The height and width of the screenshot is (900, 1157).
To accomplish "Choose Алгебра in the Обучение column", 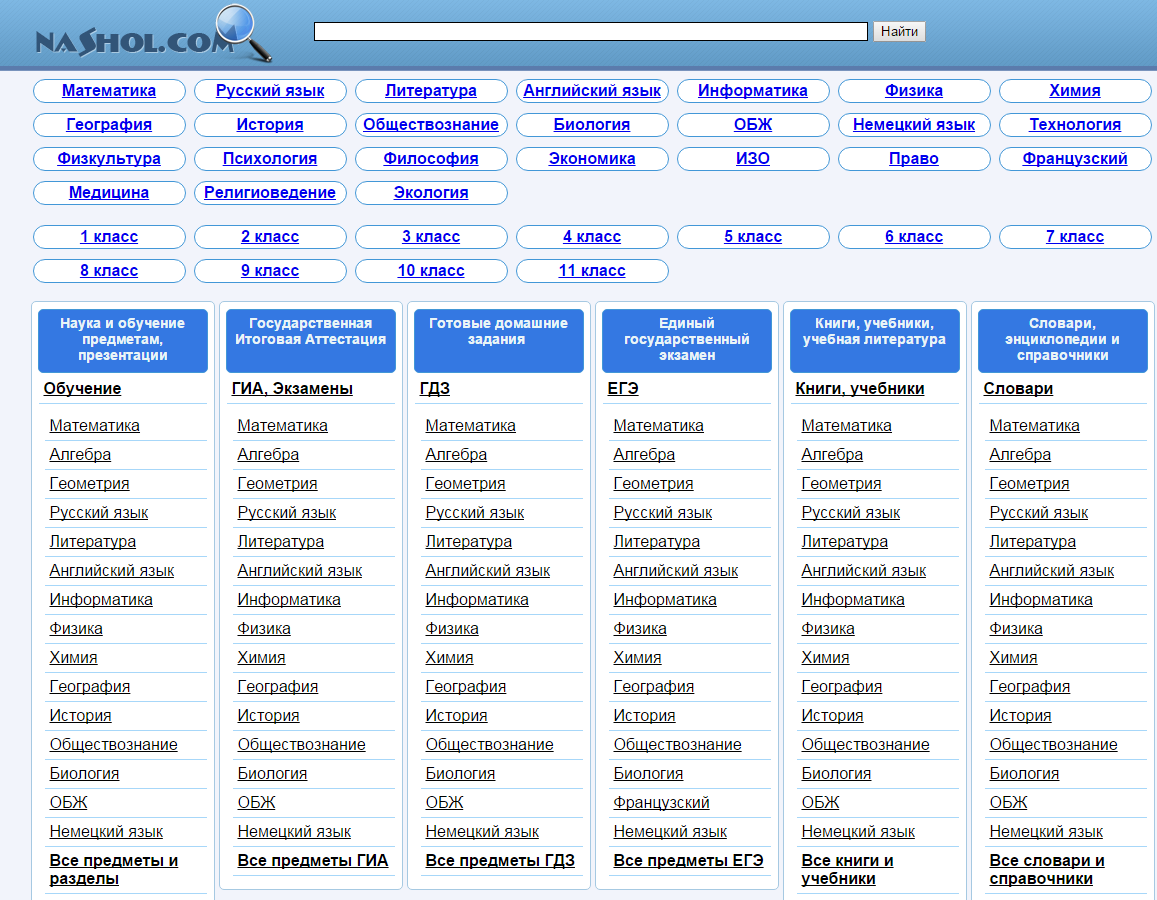I will pos(80,454).
